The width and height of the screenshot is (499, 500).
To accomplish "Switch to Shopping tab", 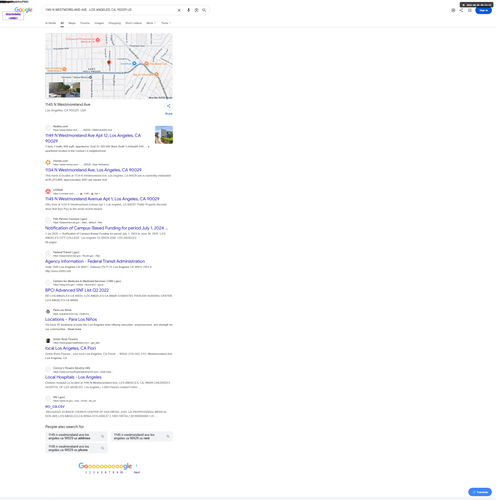I will (x=115, y=23).
